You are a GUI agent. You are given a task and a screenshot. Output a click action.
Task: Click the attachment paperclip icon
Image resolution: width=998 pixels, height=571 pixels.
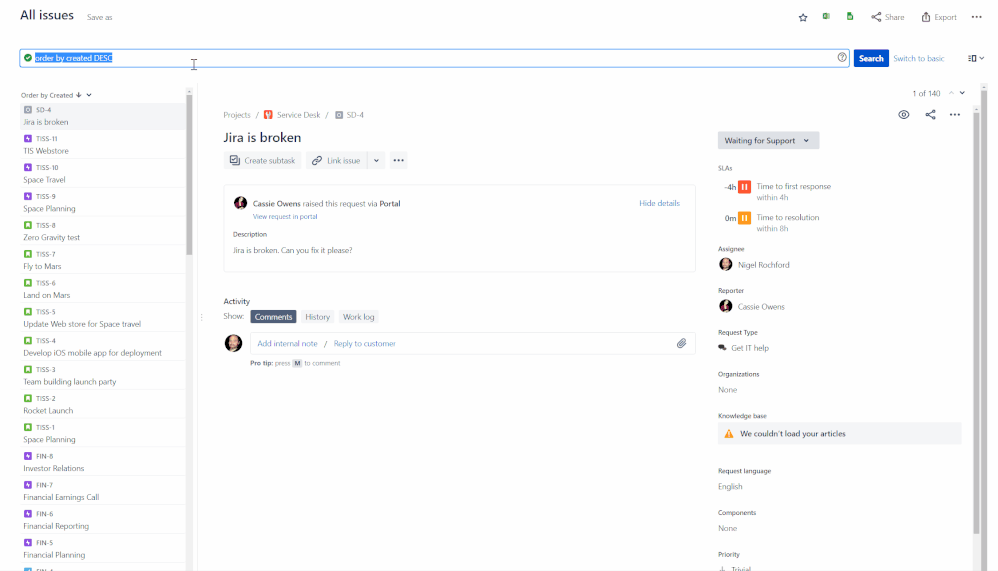coord(682,344)
